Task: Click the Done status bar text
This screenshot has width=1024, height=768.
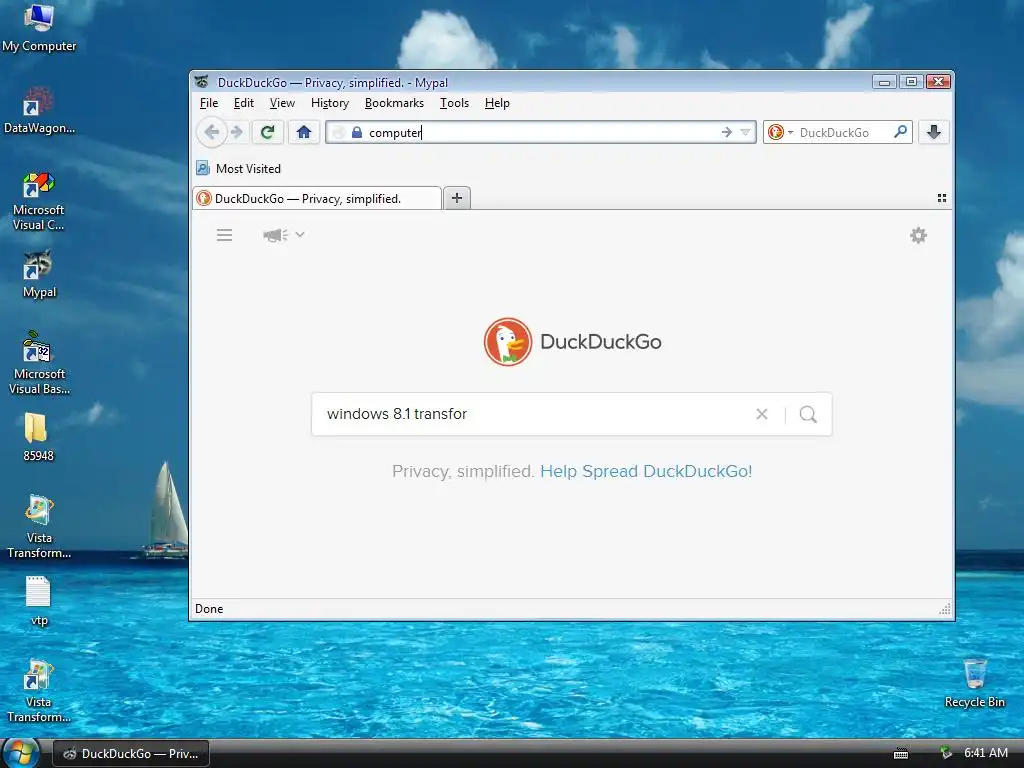Action: (209, 609)
